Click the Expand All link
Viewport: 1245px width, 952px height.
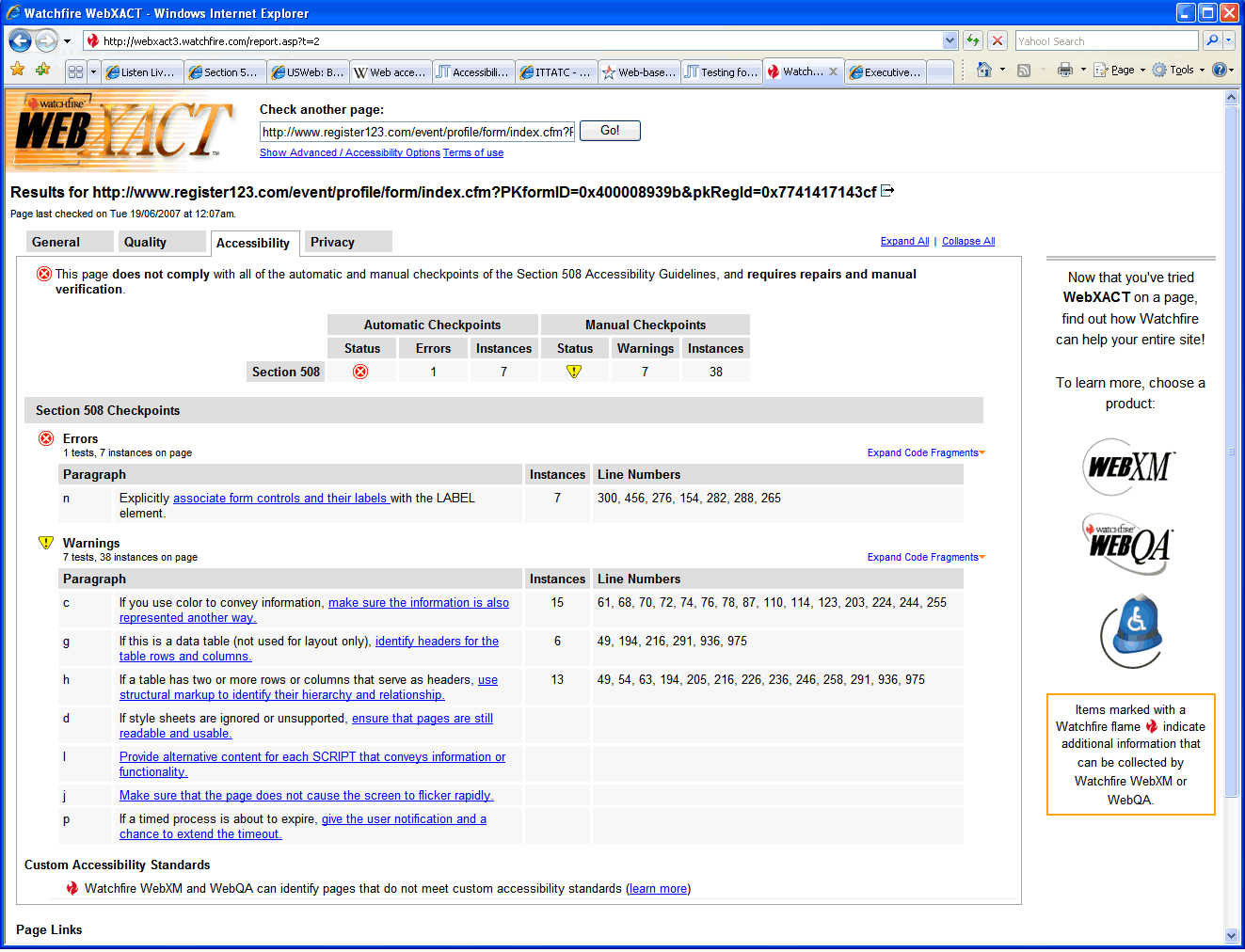tap(904, 241)
